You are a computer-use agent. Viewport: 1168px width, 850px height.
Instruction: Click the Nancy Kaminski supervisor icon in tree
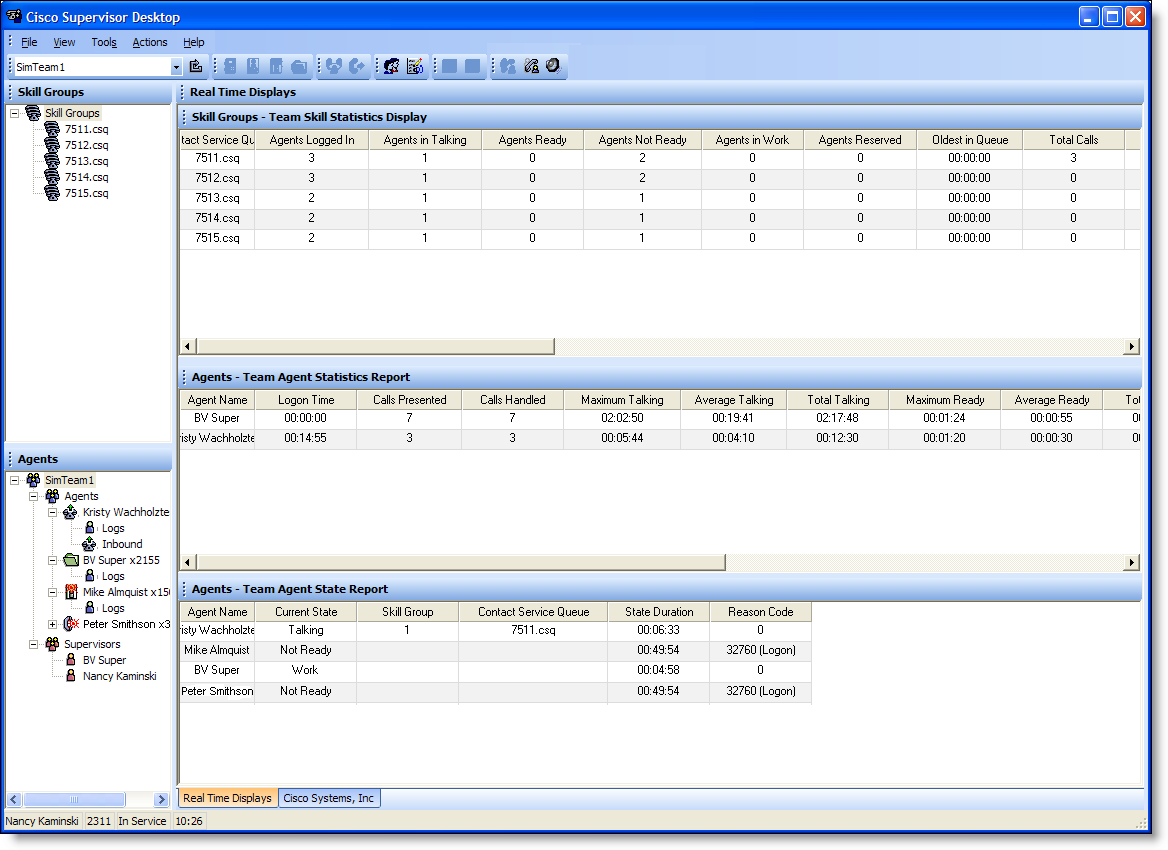pos(71,676)
